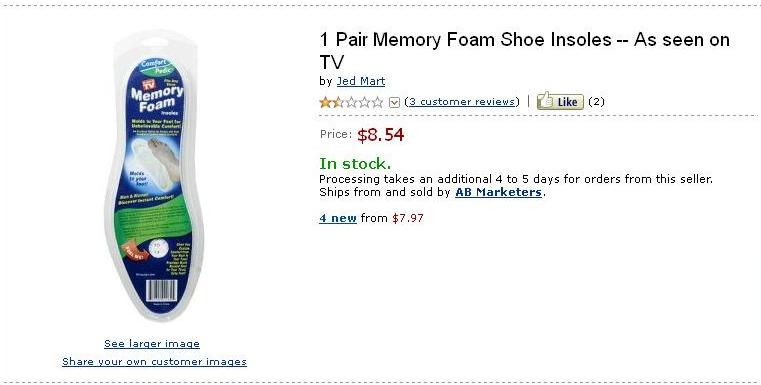Click the barcode on the insole package

click(162, 290)
